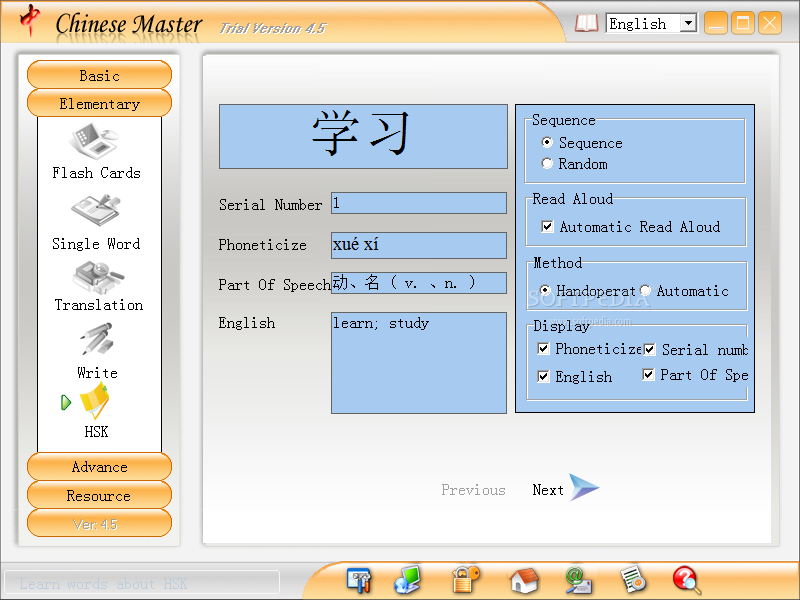Toggle Automatic Read Aloud checkbox

tap(547, 226)
